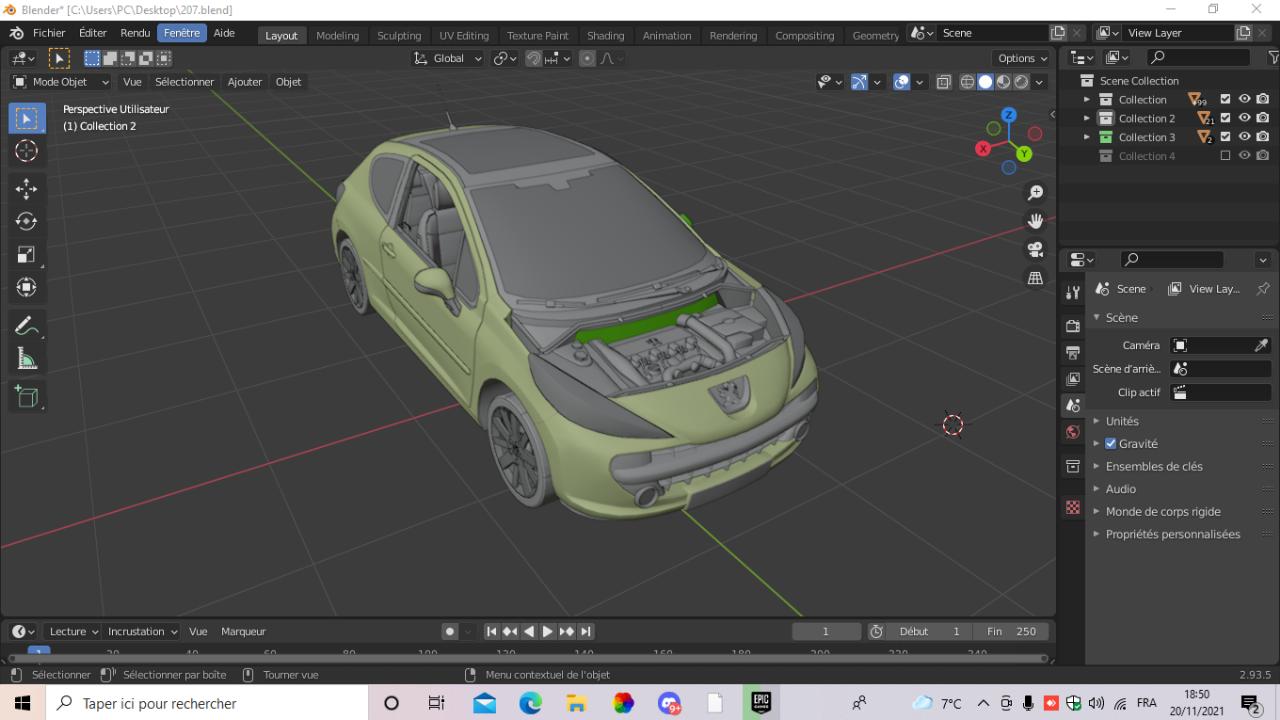The width and height of the screenshot is (1280, 720).
Task: Open Global transform orientation dropdown
Action: point(449,58)
